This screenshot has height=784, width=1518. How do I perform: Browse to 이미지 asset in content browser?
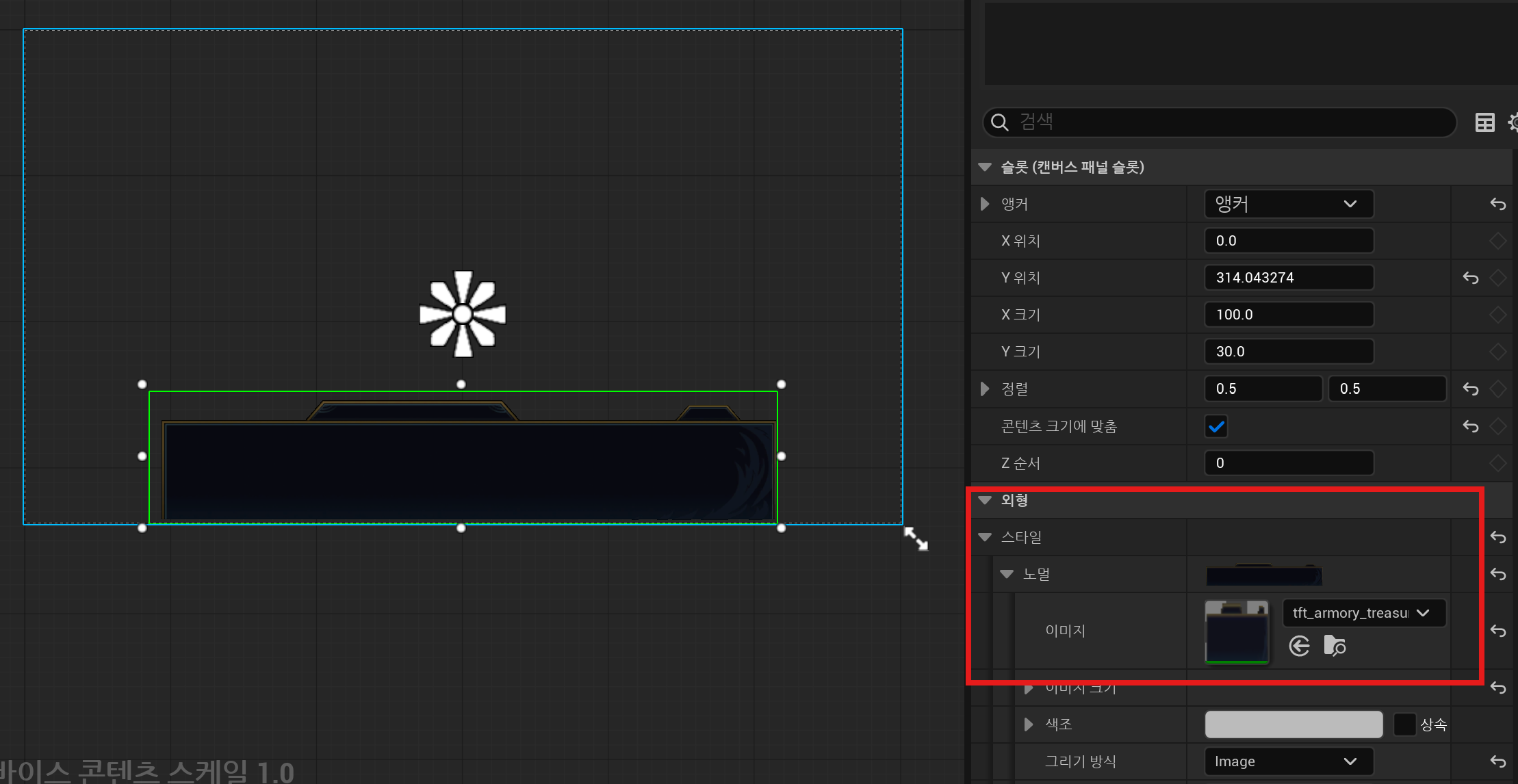pyautogui.click(x=1335, y=646)
